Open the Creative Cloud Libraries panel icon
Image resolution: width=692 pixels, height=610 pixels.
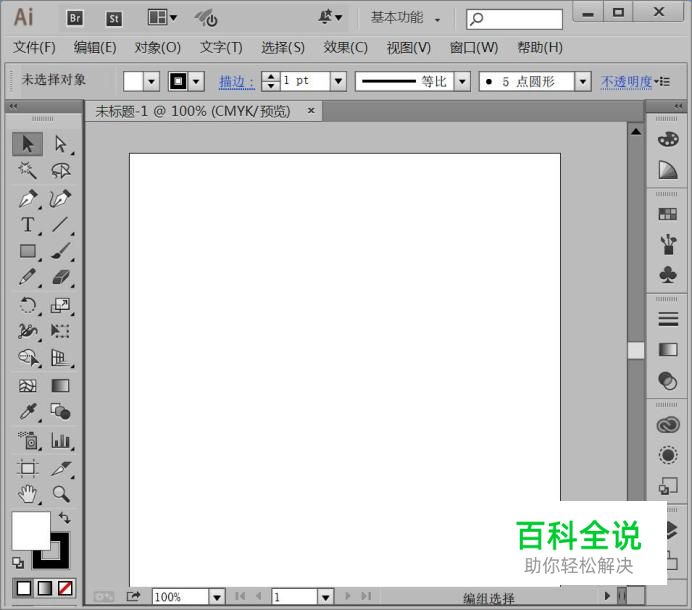point(668,425)
